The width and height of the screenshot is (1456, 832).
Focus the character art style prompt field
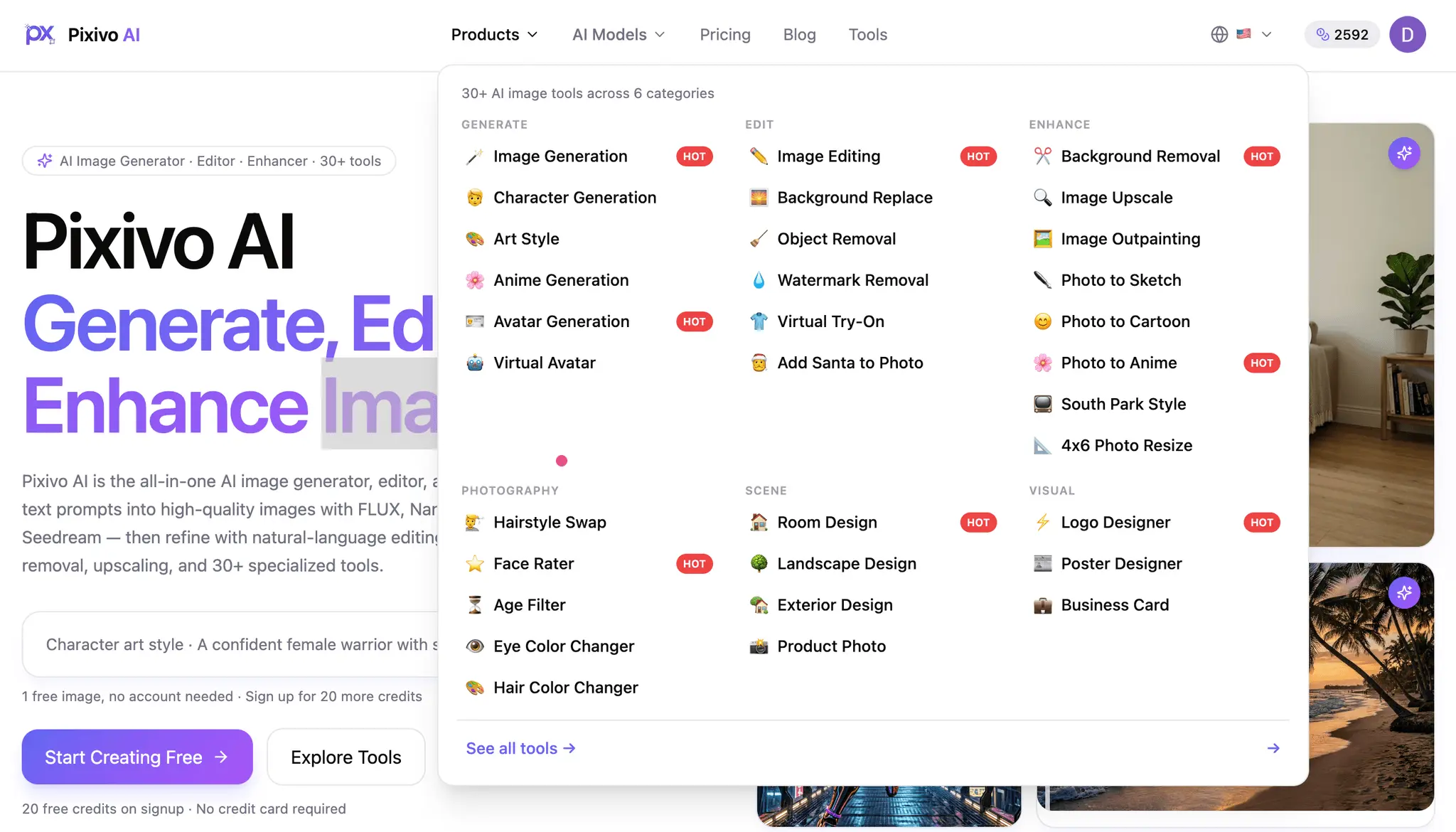pyautogui.click(x=230, y=644)
